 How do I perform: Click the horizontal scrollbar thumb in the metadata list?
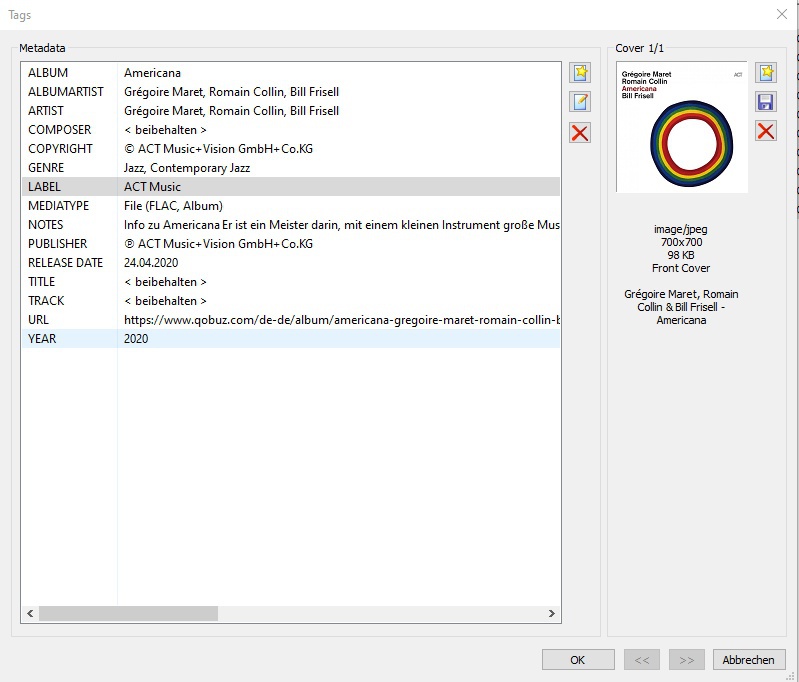tap(128, 613)
